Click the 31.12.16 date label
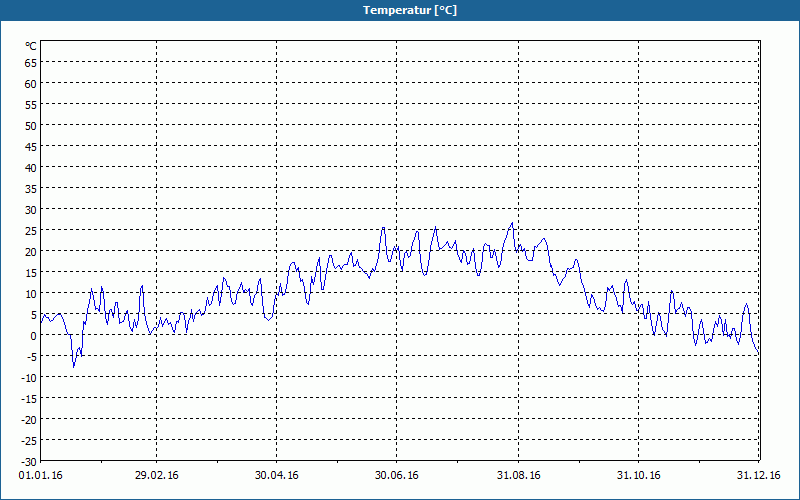This screenshot has width=800, height=500. (x=759, y=476)
